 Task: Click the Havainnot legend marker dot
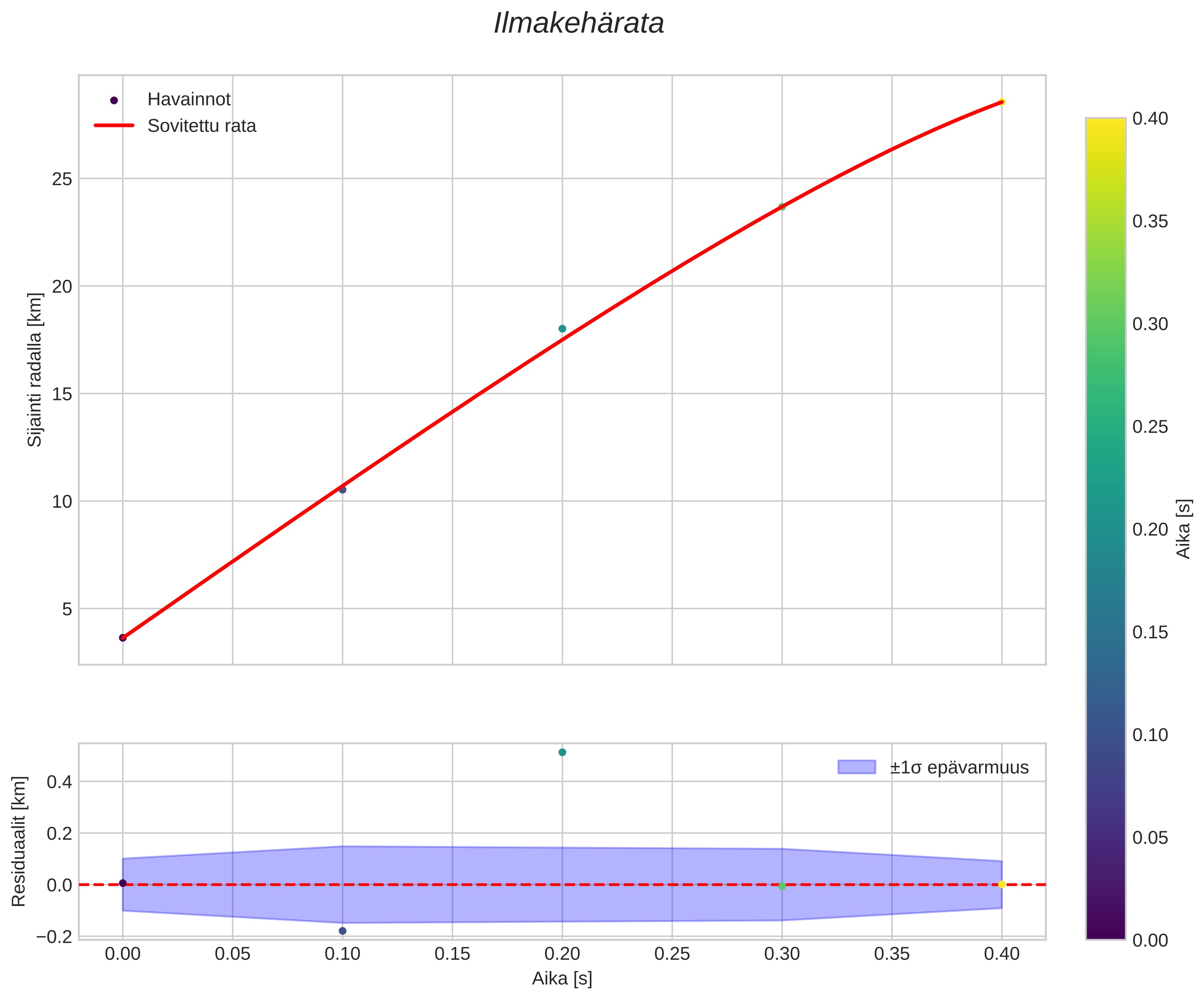click(x=113, y=101)
